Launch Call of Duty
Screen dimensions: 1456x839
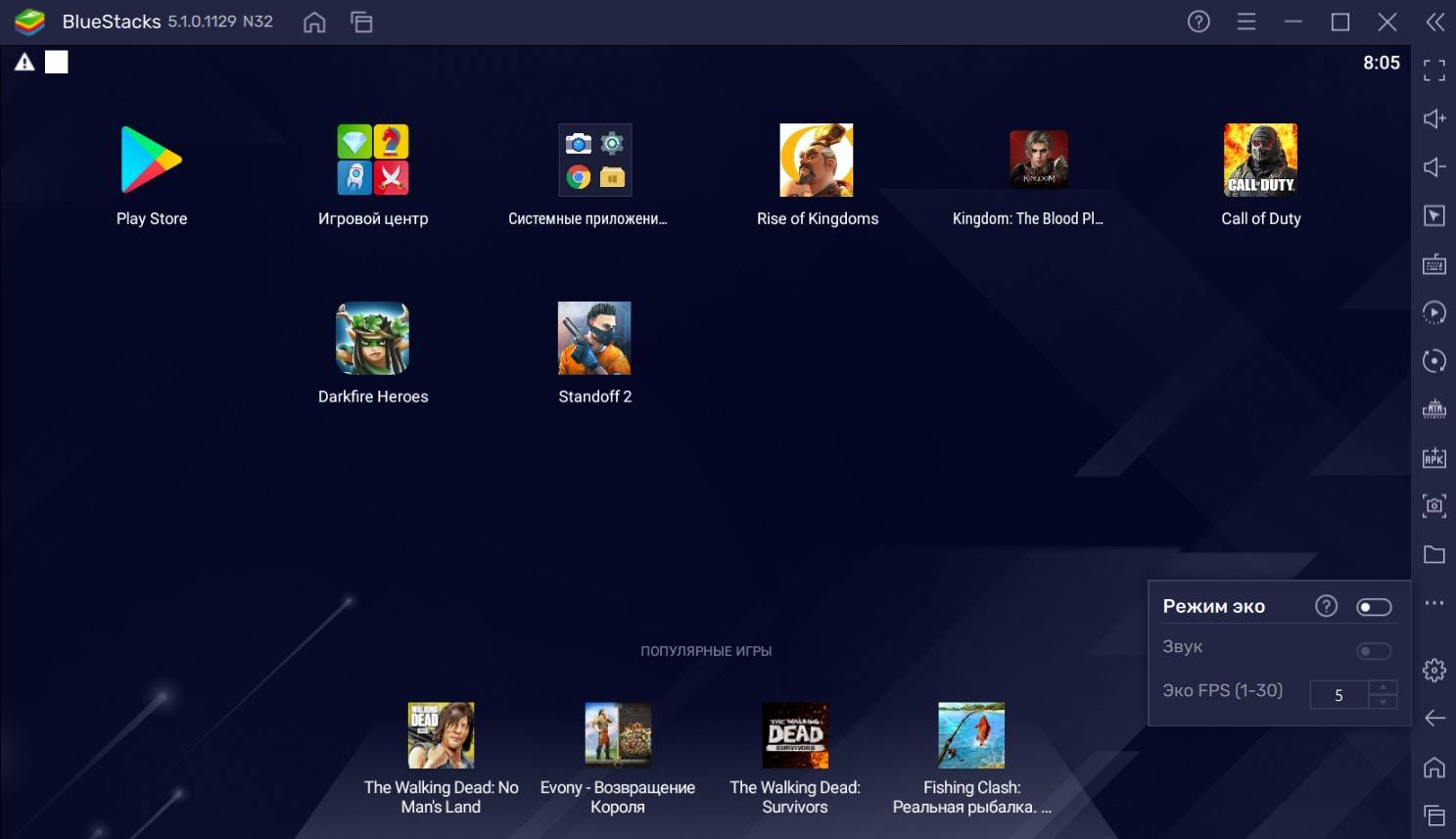pyautogui.click(x=1260, y=160)
